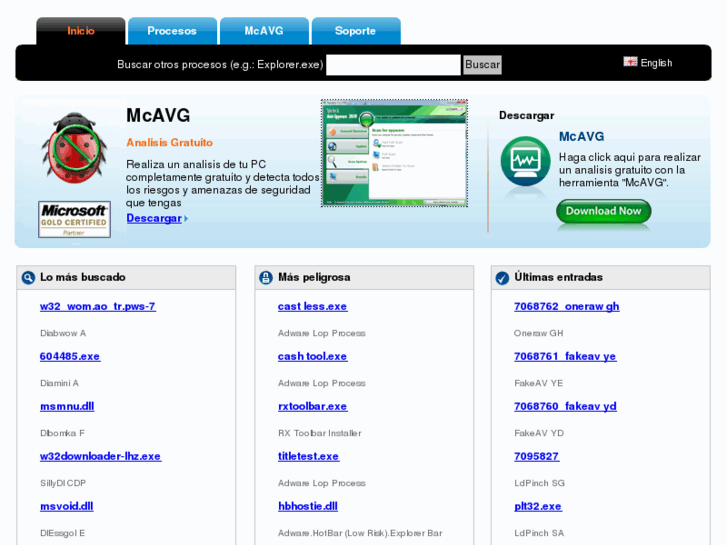Go to the Soporte tab

[x=356, y=31]
